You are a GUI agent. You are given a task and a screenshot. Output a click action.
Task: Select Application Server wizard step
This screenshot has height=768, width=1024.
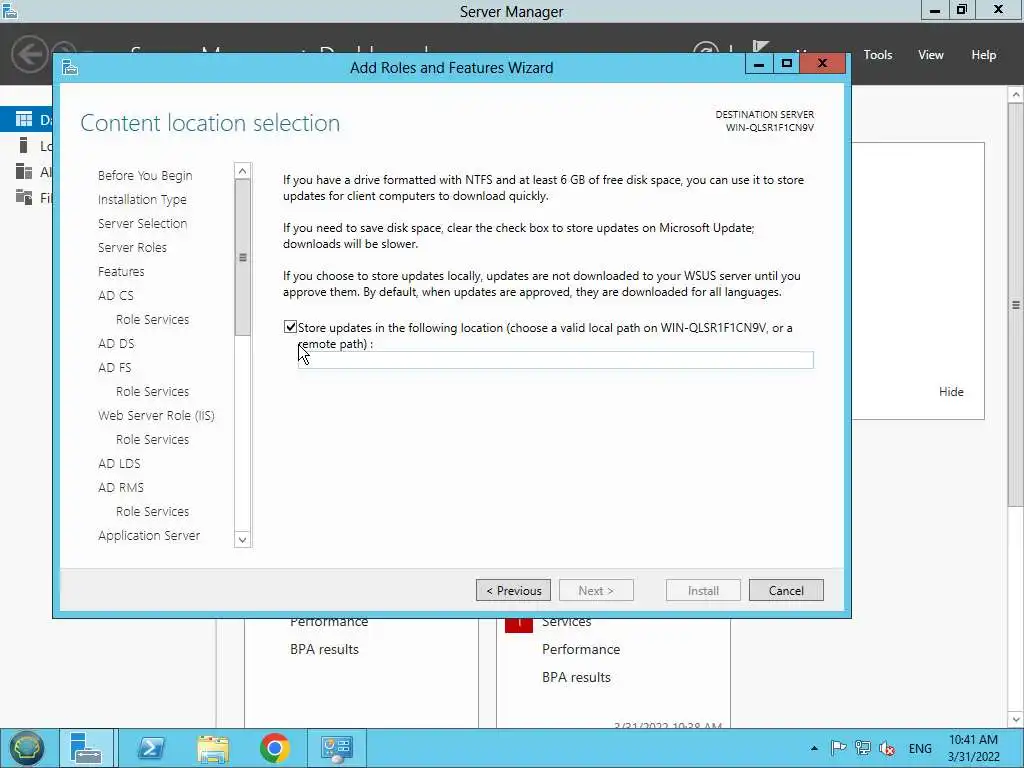click(149, 536)
